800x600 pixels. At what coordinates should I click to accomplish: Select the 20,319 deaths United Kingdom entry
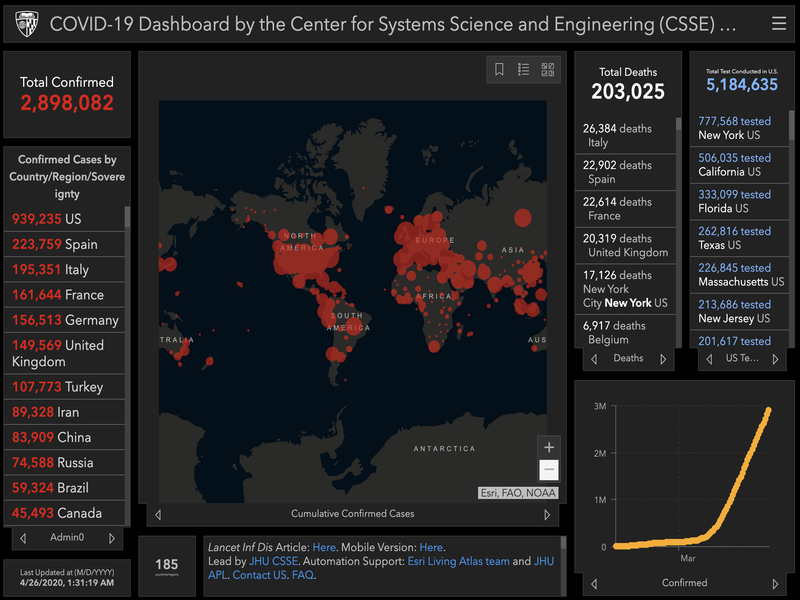[x=626, y=245]
